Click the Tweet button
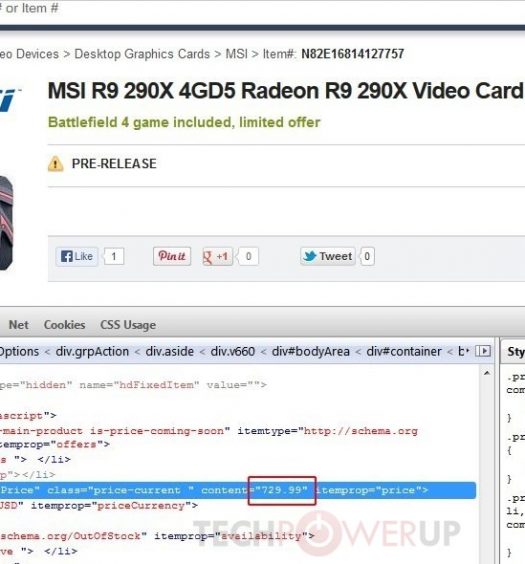The width and height of the screenshot is (525, 564). [x=328, y=256]
